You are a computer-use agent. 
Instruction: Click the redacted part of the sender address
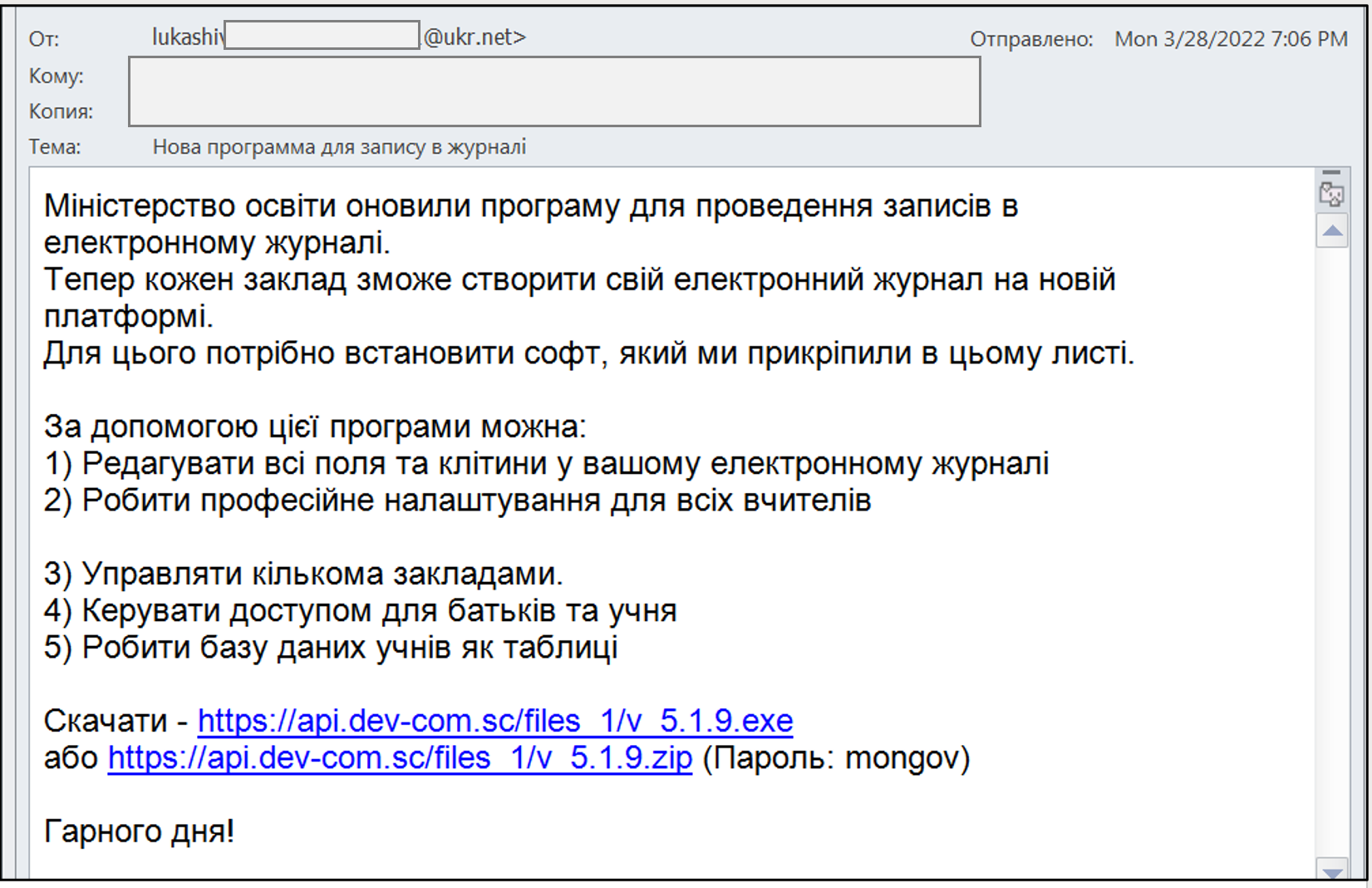click(322, 36)
